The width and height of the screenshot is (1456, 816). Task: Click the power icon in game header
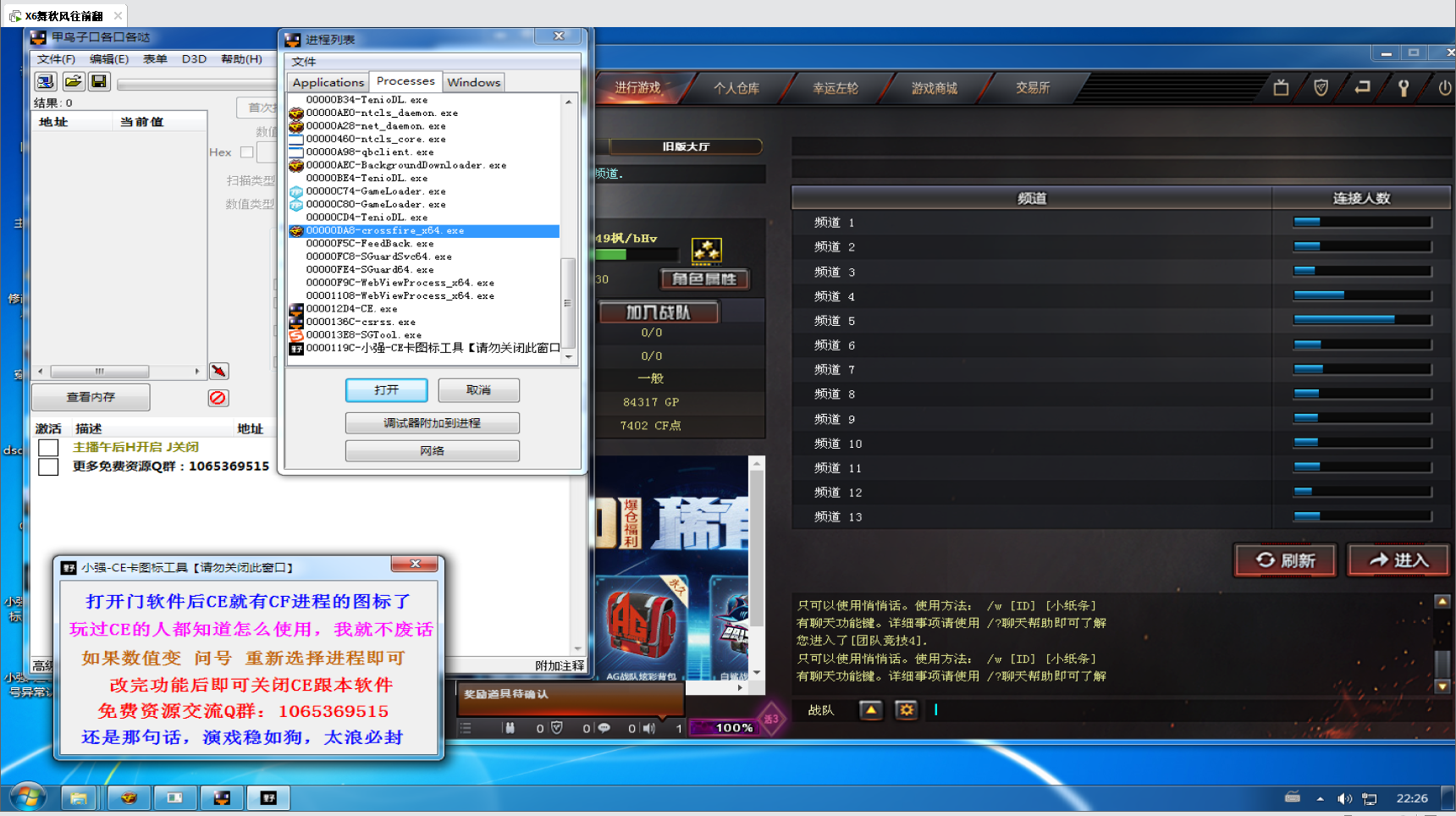pos(1444,88)
